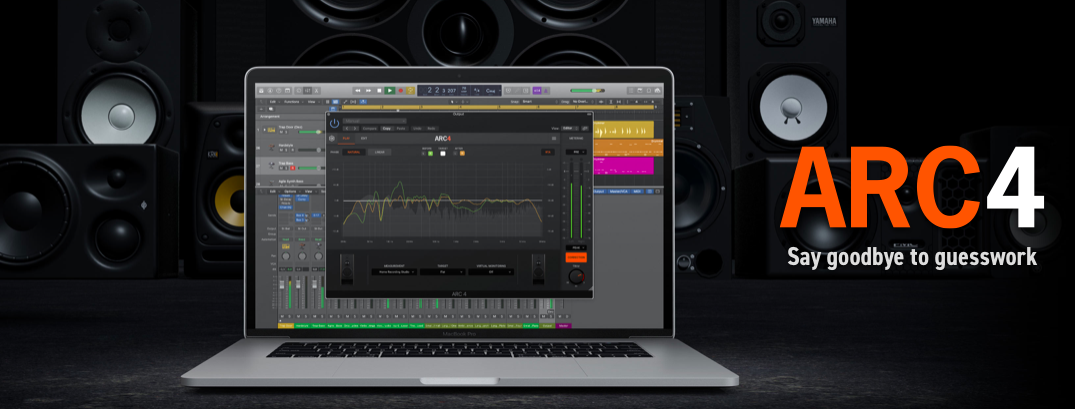Click the Fast Forward transport button
1075x409 pixels.
368,90
